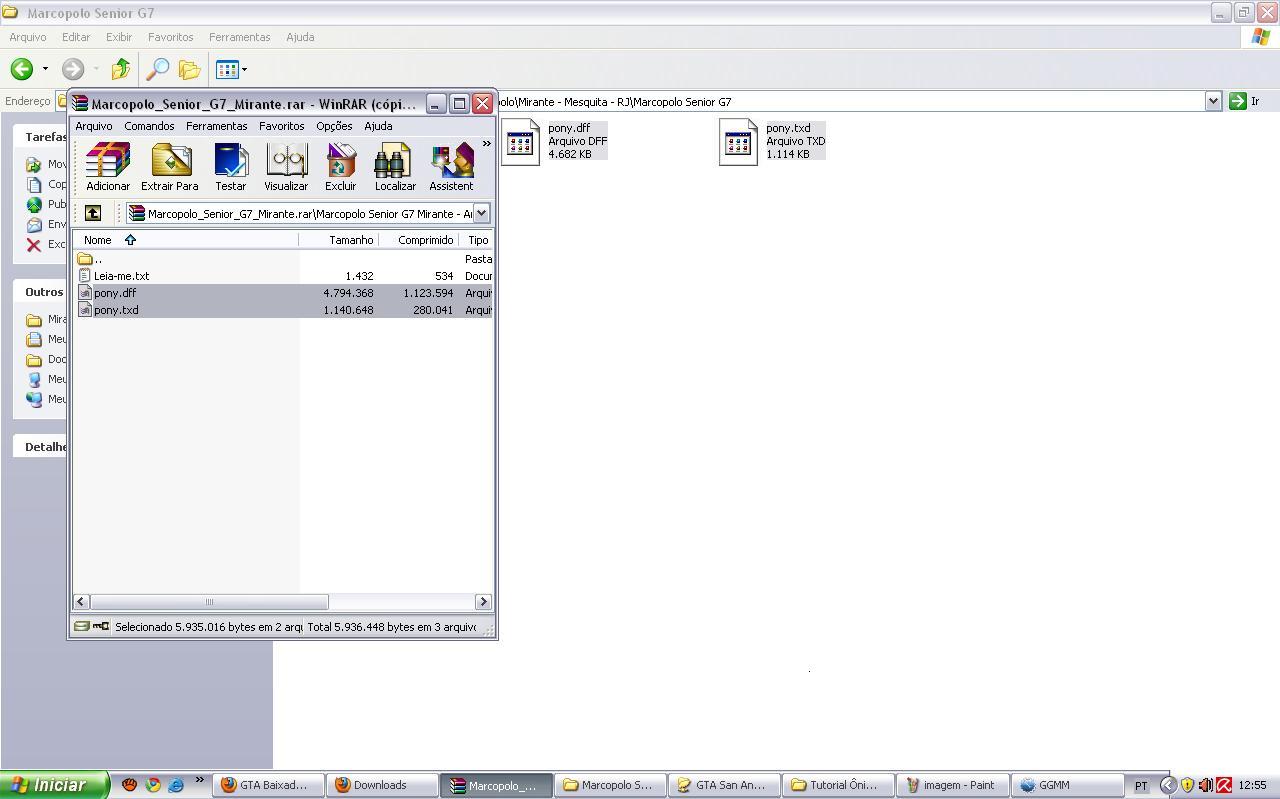Select pony.txd in WinRAR list
1280x799 pixels.
pyautogui.click(x=283, y=310)
